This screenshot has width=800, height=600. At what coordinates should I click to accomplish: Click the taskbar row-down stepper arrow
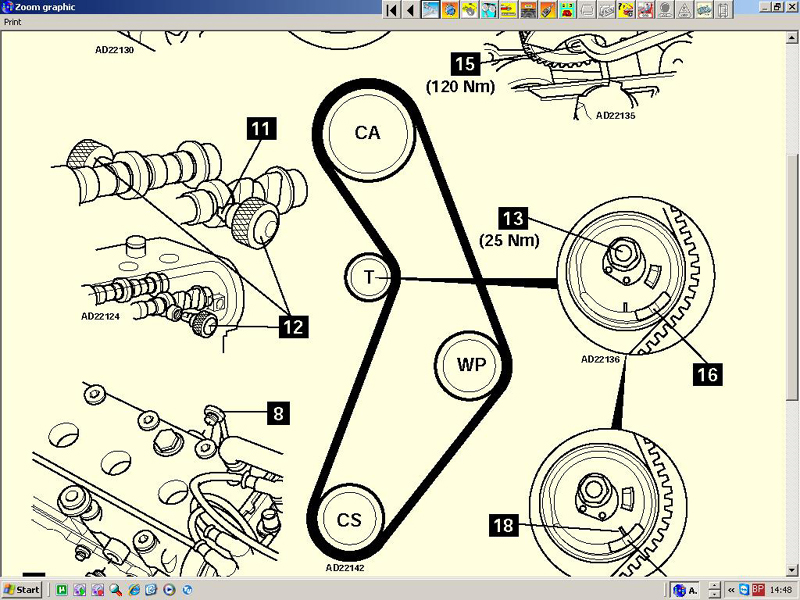[x=713, y=595]
